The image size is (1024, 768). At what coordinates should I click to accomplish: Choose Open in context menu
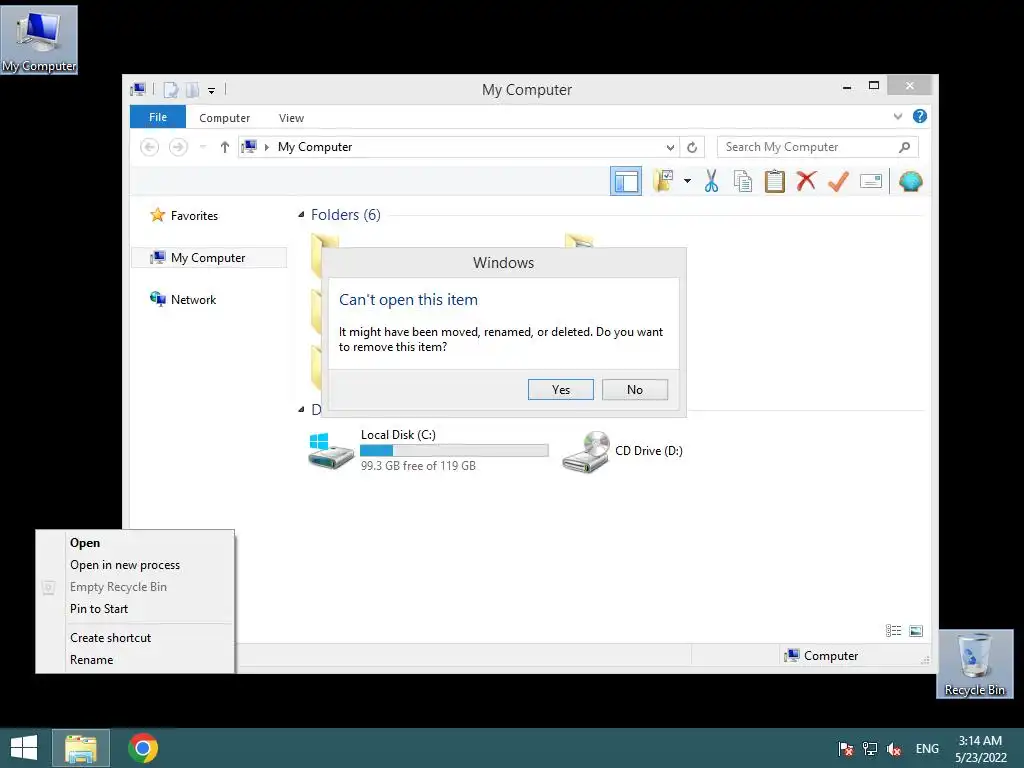(x=135, y=543)
